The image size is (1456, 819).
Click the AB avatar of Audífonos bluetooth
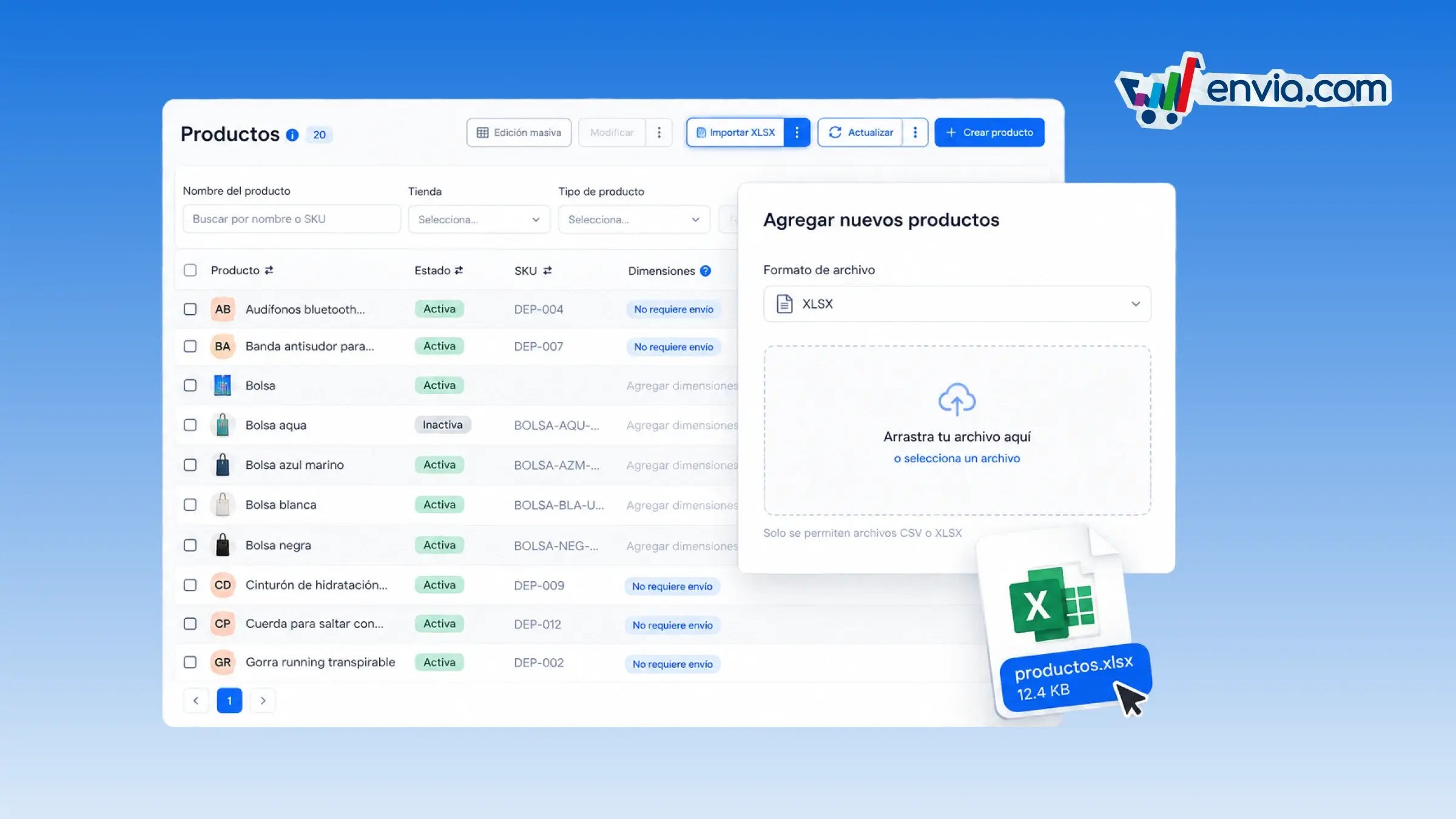[223, 309]
